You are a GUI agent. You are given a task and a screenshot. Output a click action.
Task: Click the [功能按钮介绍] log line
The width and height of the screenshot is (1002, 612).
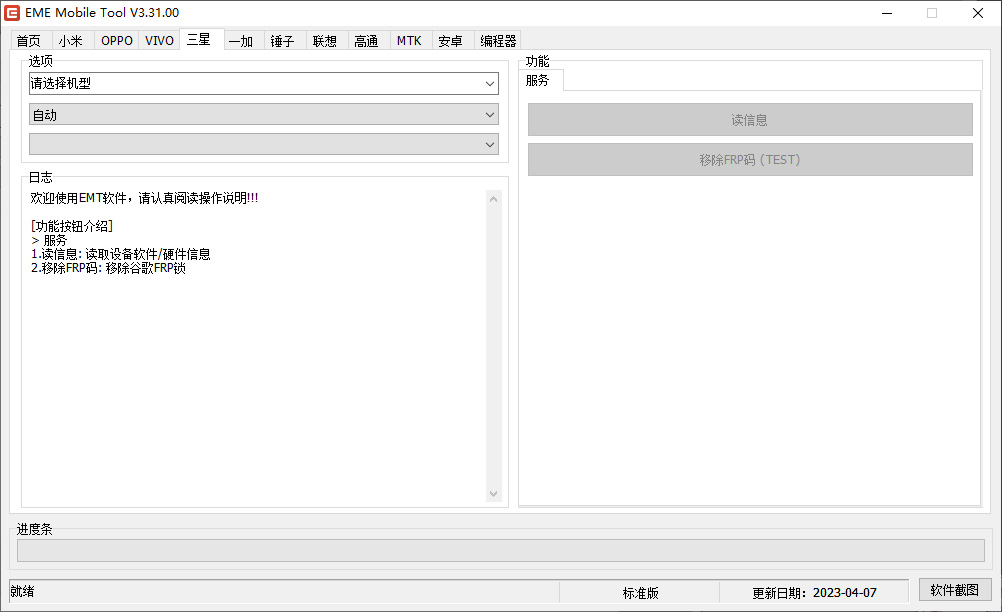coord(72,226)
